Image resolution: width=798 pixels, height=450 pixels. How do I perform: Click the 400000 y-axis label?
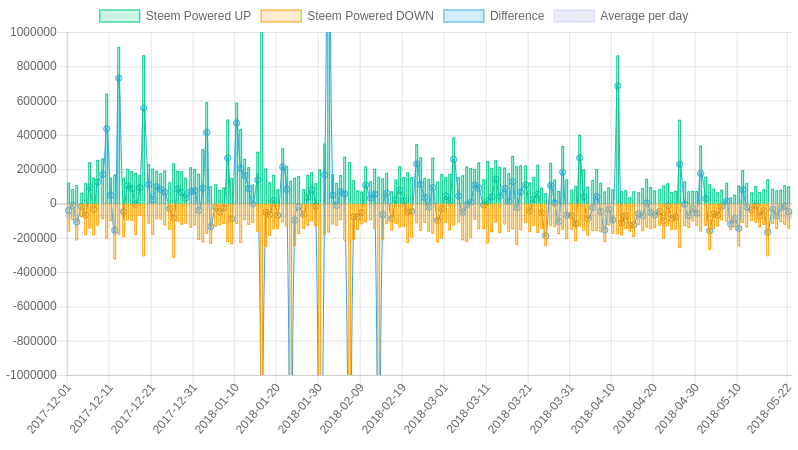(36, 135)
